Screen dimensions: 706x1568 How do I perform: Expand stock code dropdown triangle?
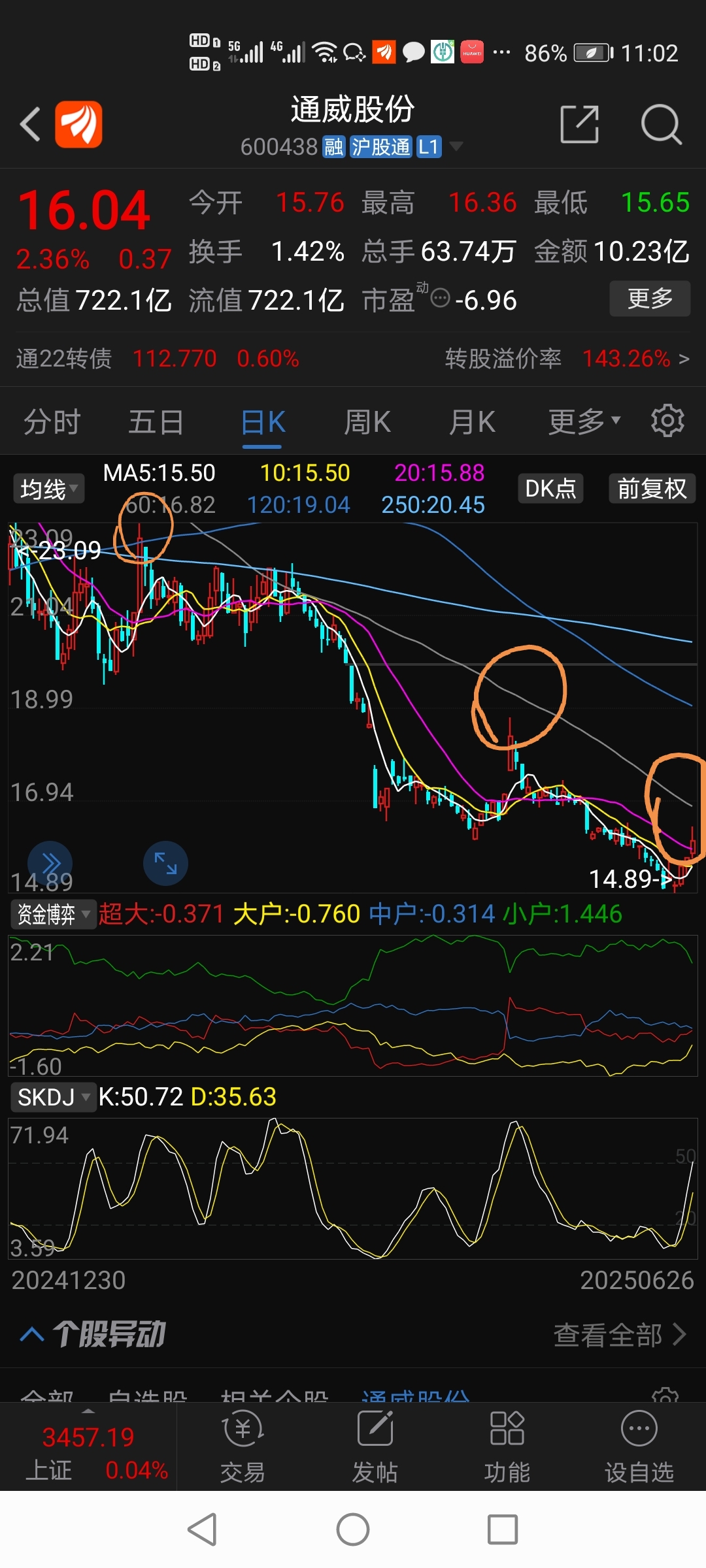456,146
